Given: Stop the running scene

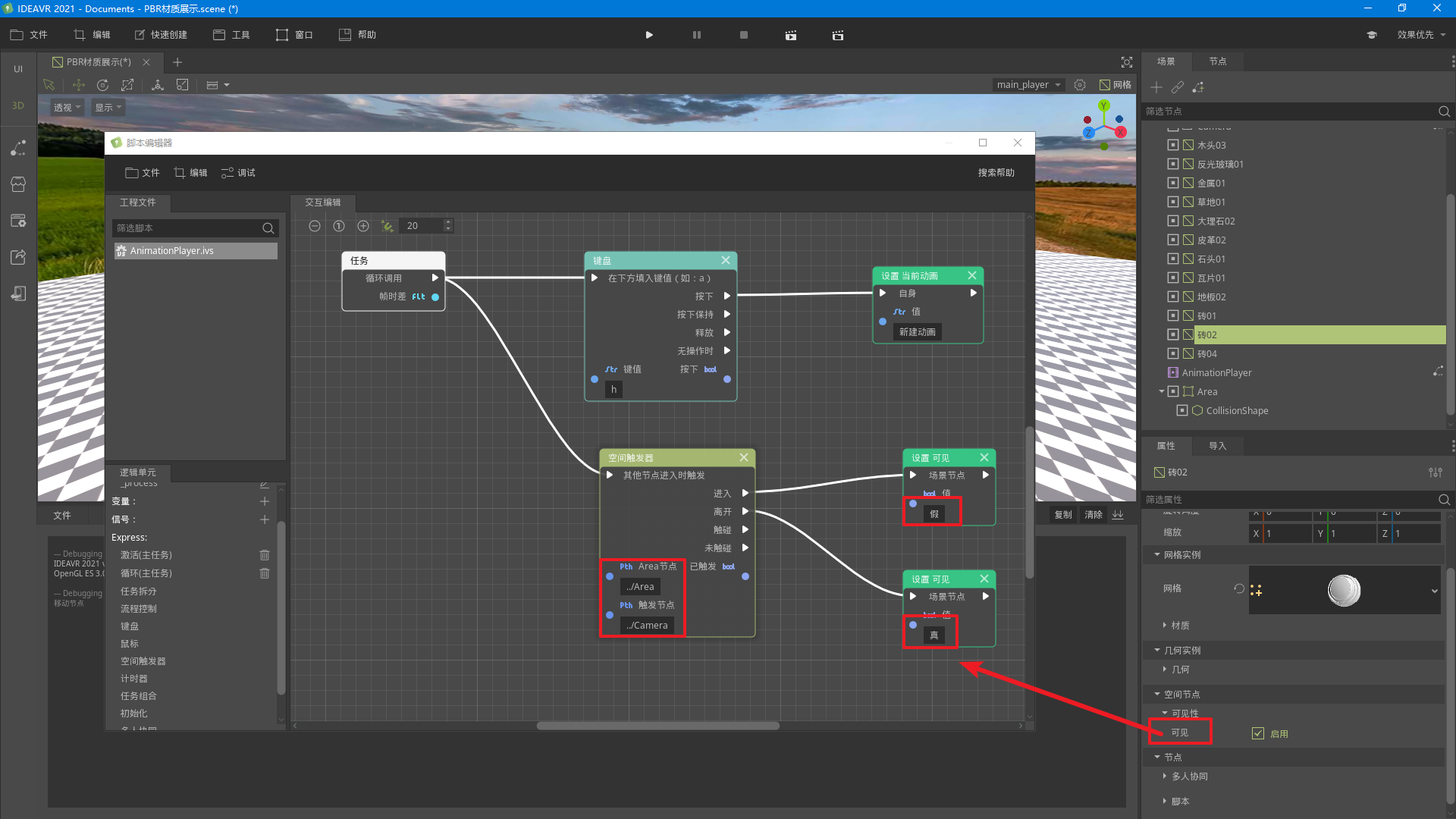Looking at the screenshot, I should pos(744,35).
